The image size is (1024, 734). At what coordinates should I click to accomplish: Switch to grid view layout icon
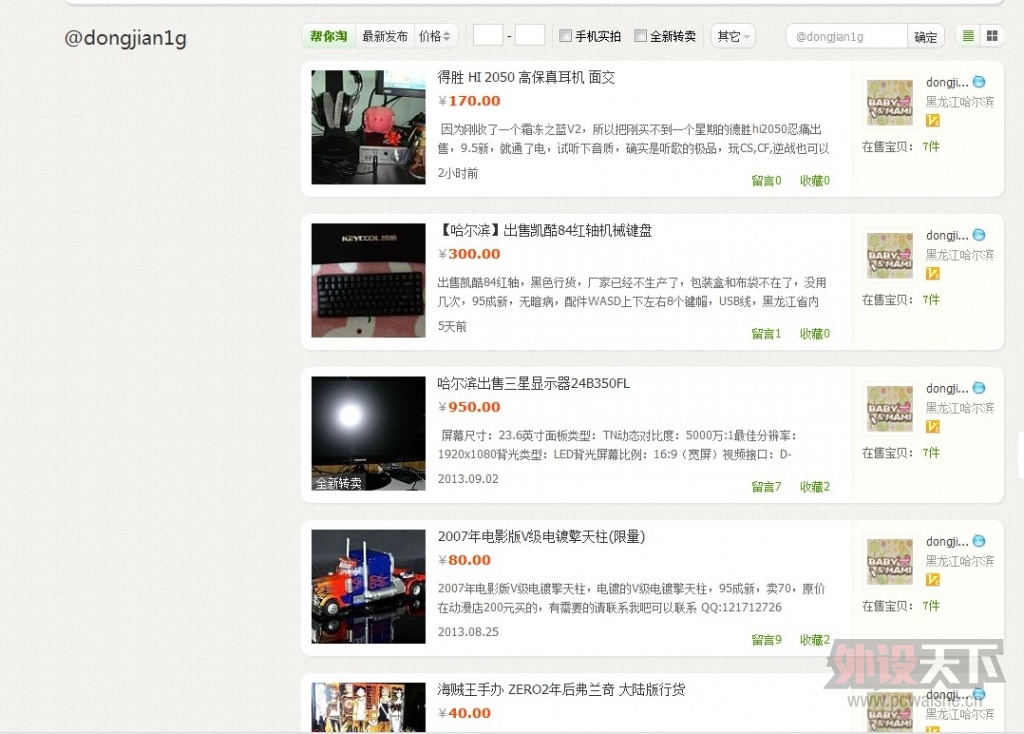click(x=992, y=36)
